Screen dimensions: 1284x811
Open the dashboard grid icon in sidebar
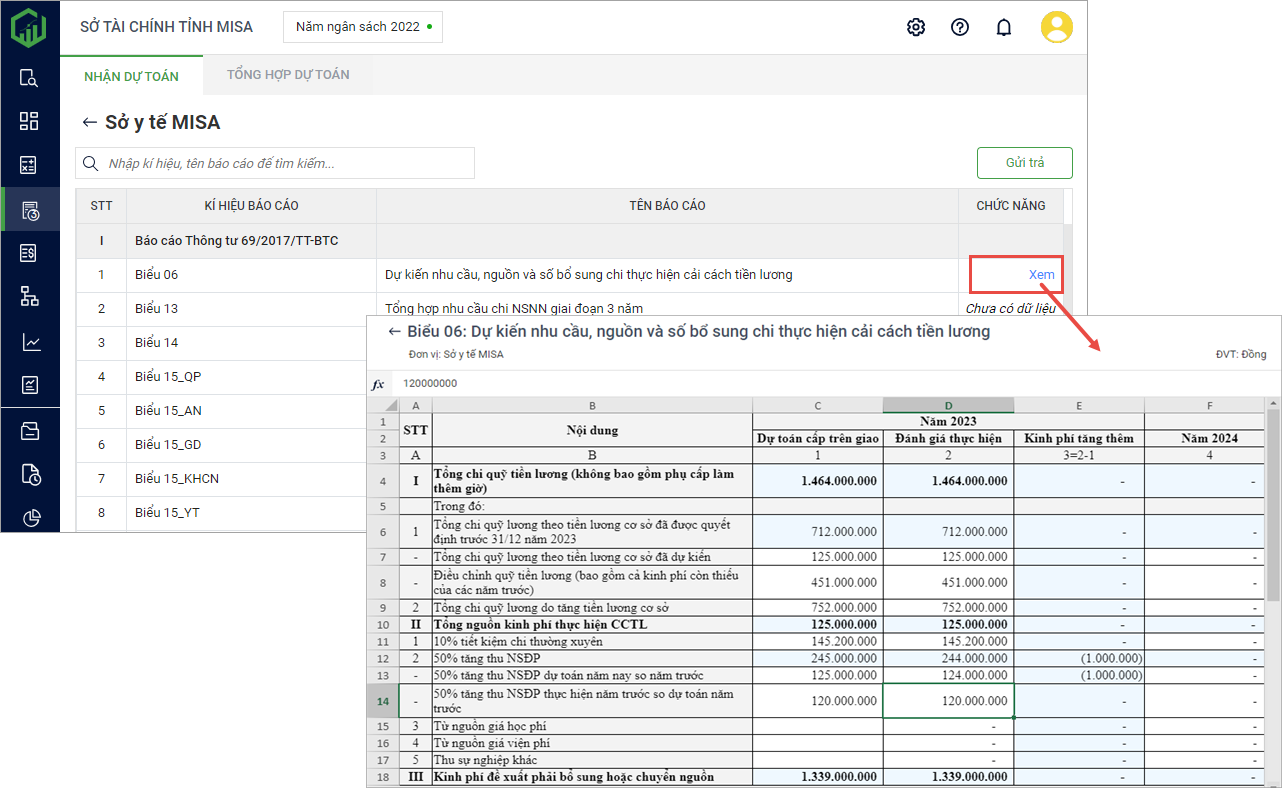coord(29,121)
